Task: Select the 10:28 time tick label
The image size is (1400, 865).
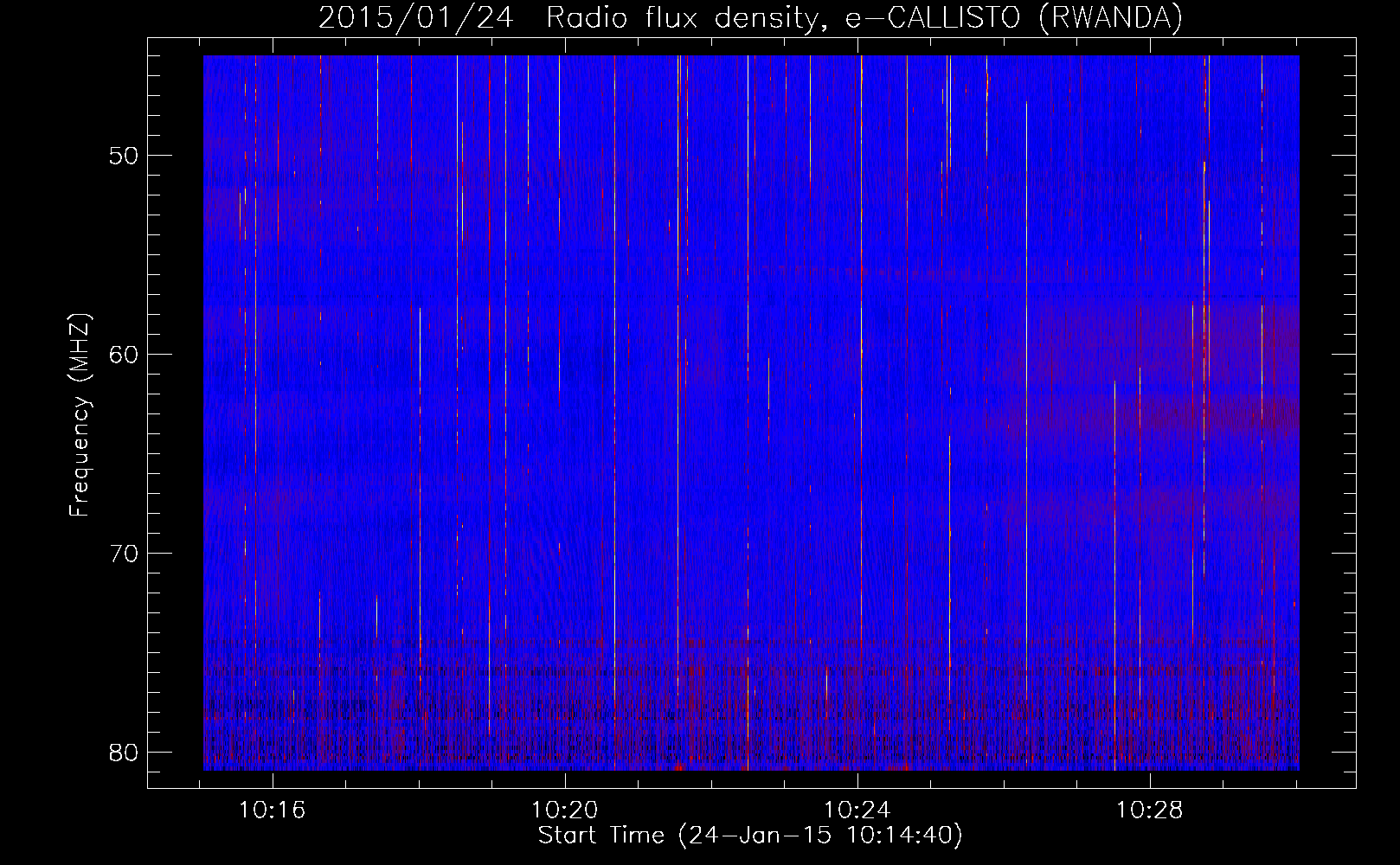Action: point(1150,811)
